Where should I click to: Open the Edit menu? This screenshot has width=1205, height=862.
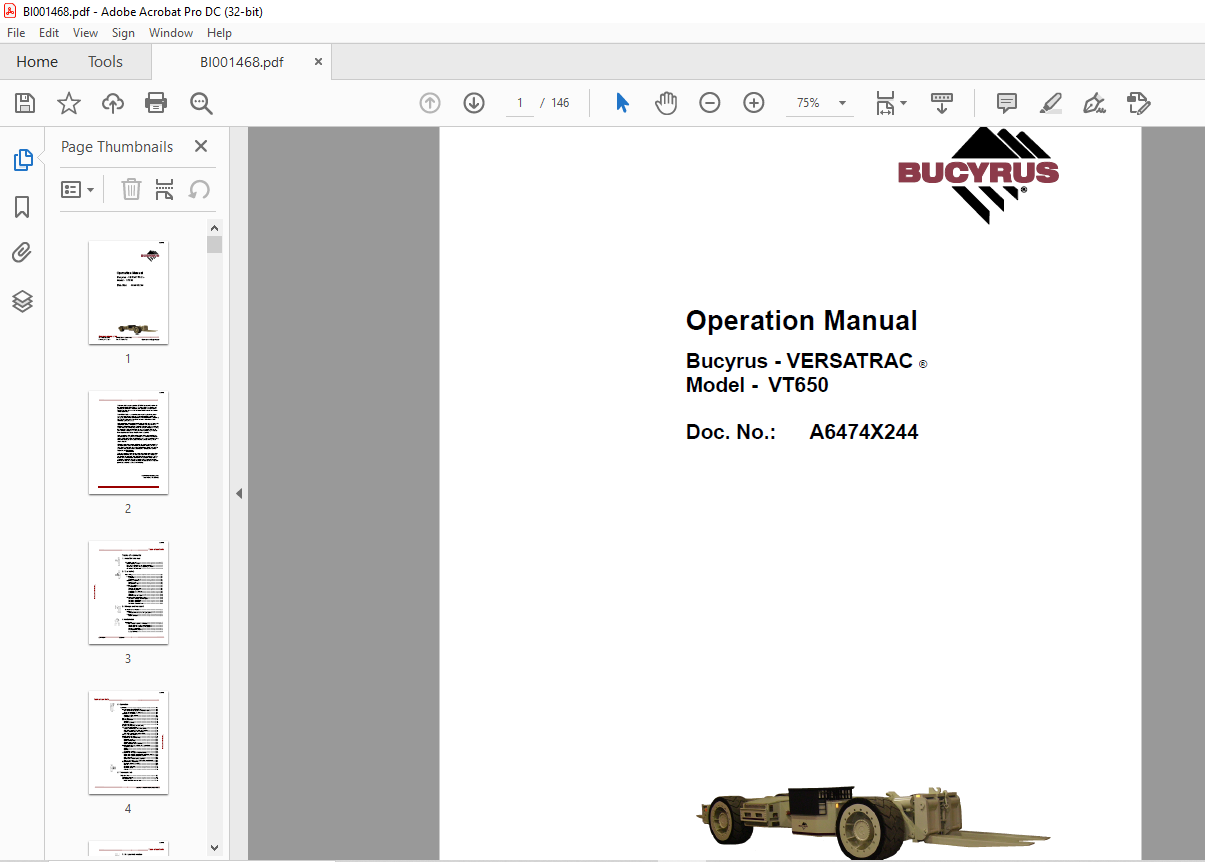click(x=49, y=33)
